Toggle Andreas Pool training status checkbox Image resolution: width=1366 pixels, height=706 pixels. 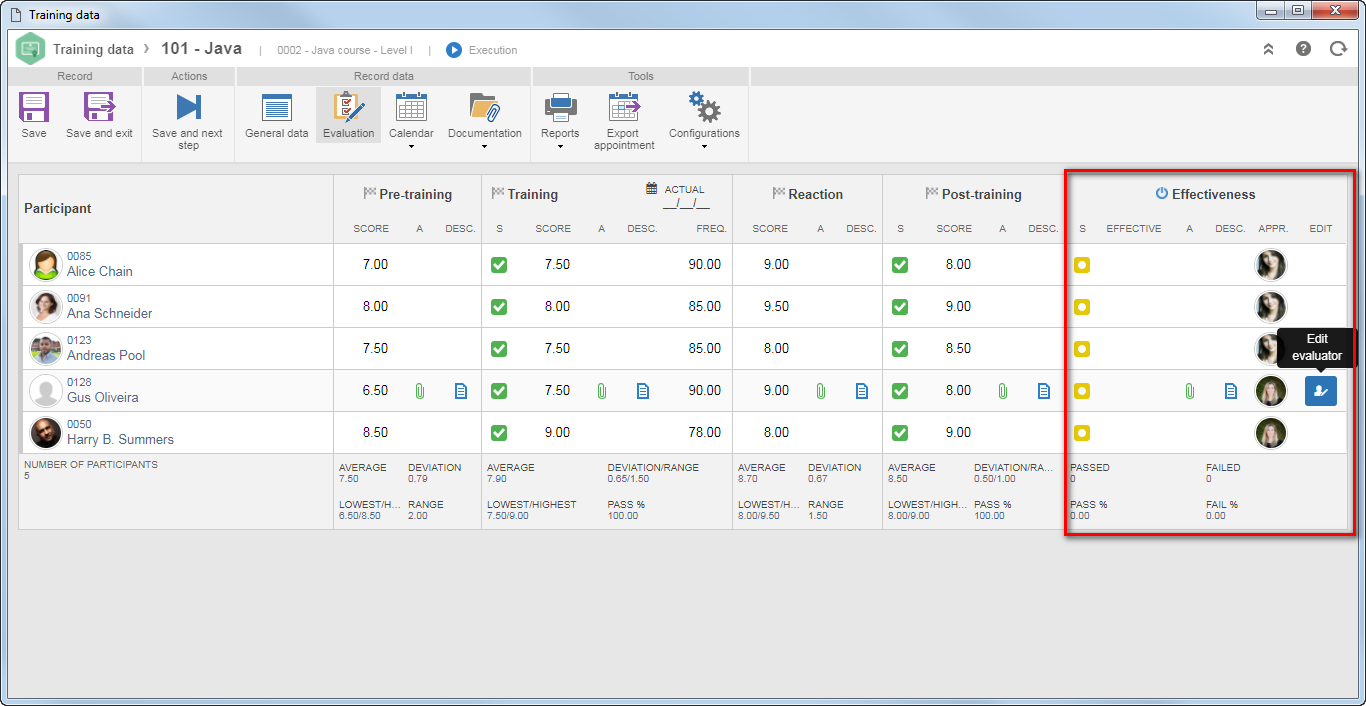(x=499, y=349)
